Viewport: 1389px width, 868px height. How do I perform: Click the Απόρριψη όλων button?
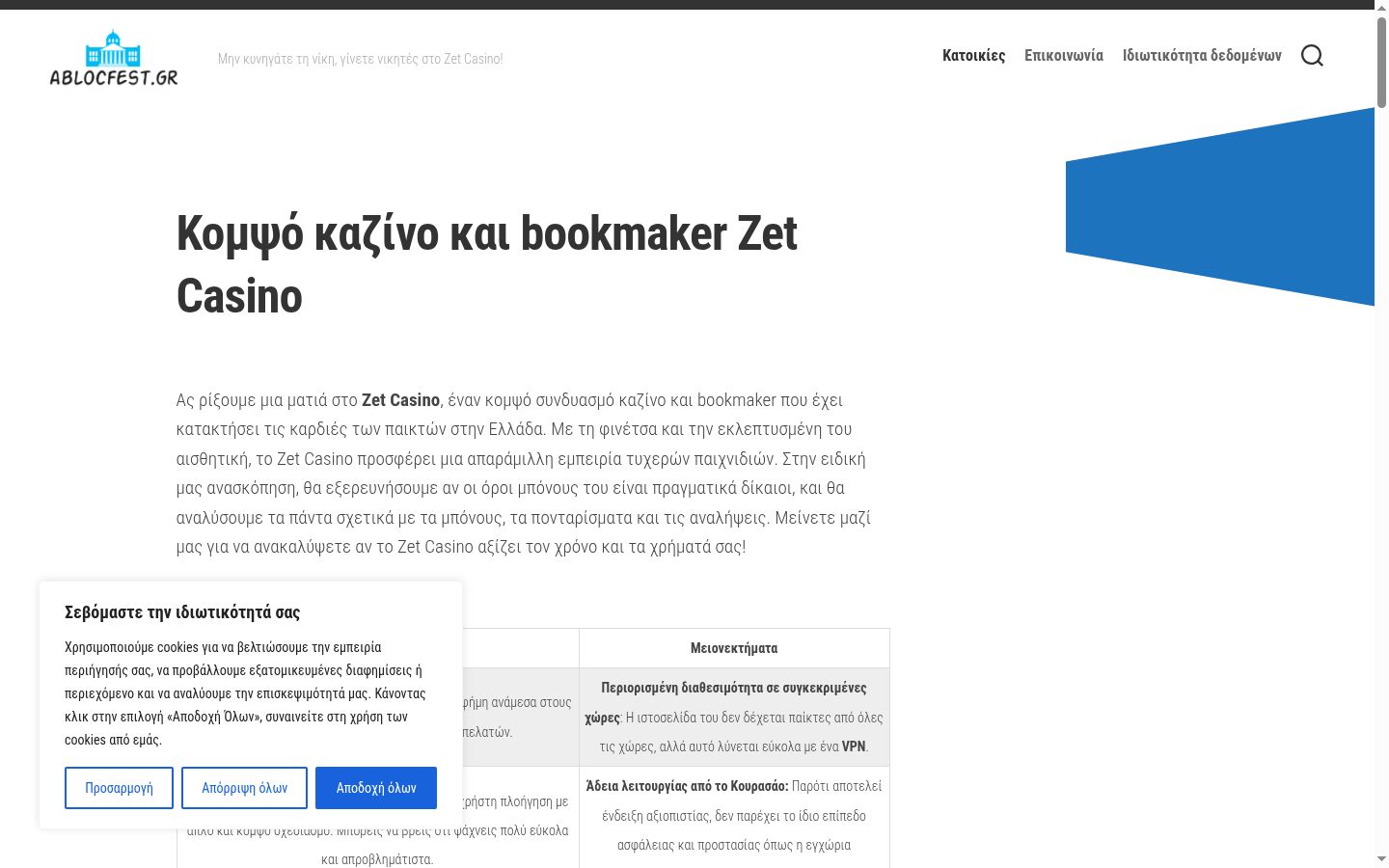pos(244,788)
